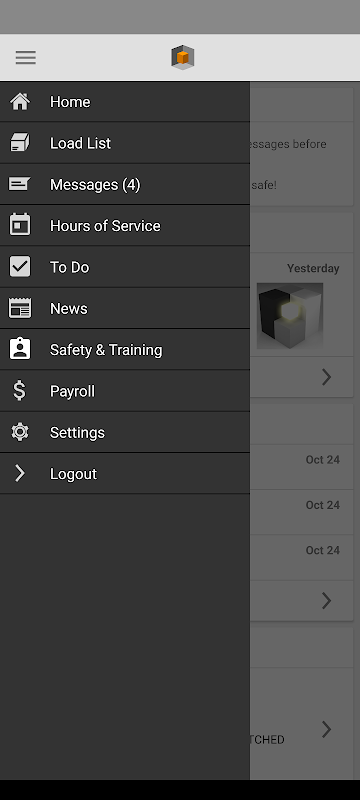The image size is (360, 800).
Task: Tap the To Do checkmark icon
Action: click(20, 267)
